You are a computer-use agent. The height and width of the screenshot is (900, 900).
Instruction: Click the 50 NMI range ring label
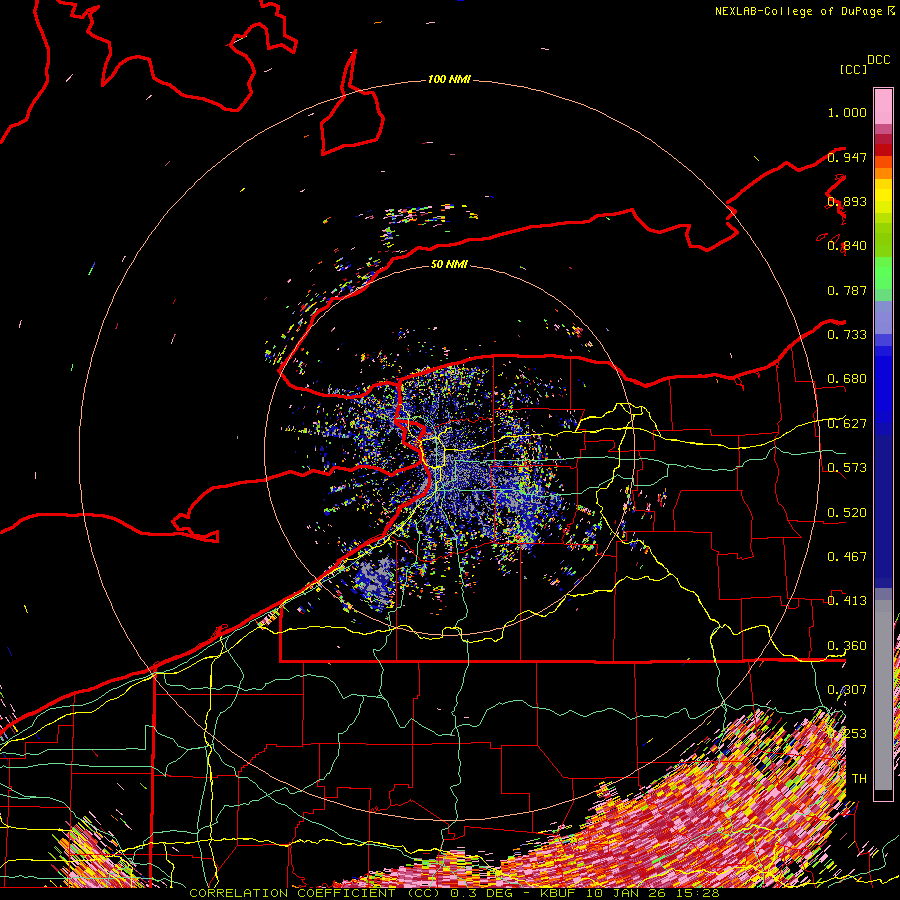(x=449, y=264)
